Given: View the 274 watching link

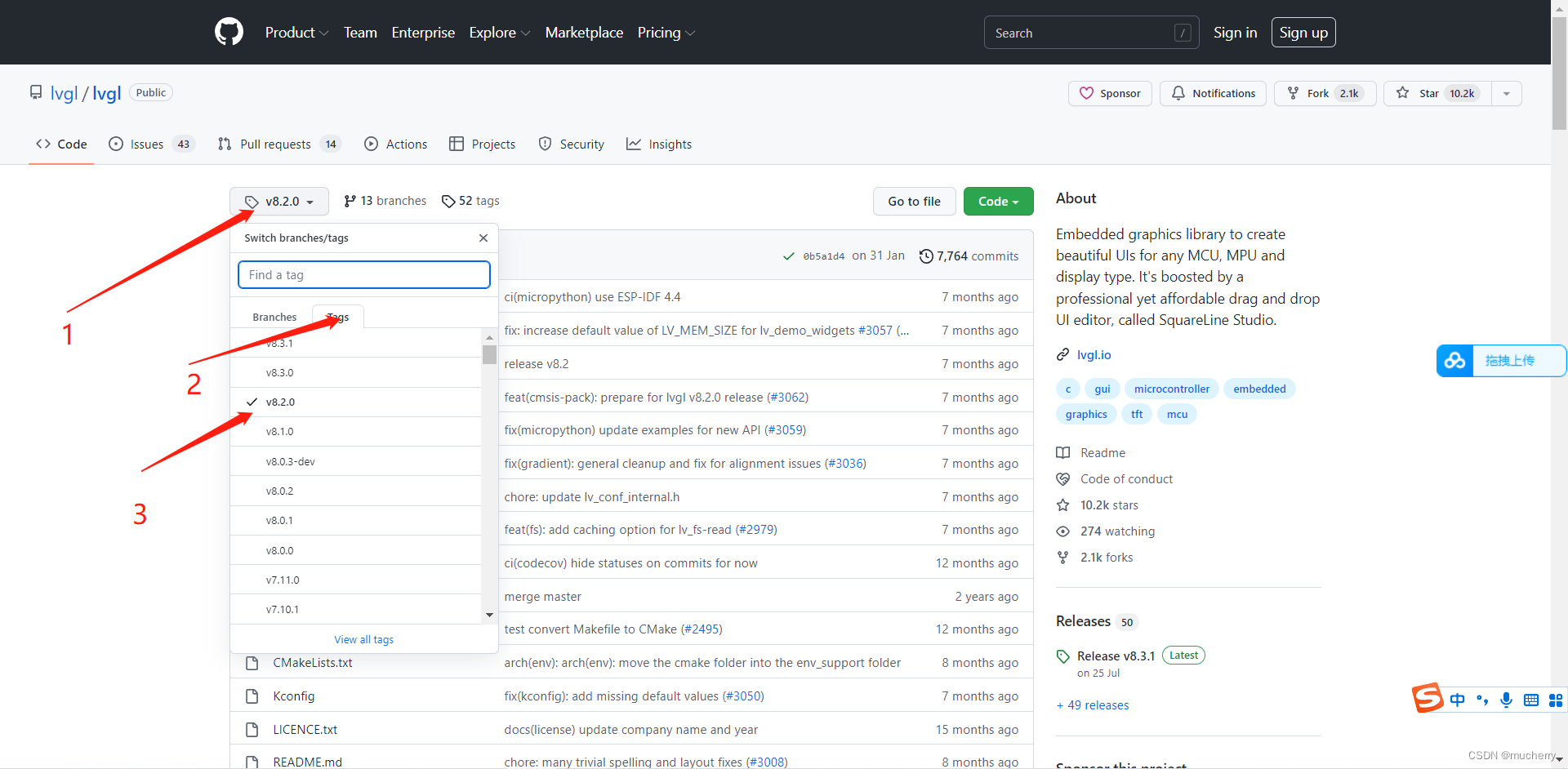Looking at the screenshot, I should 1106,531.
